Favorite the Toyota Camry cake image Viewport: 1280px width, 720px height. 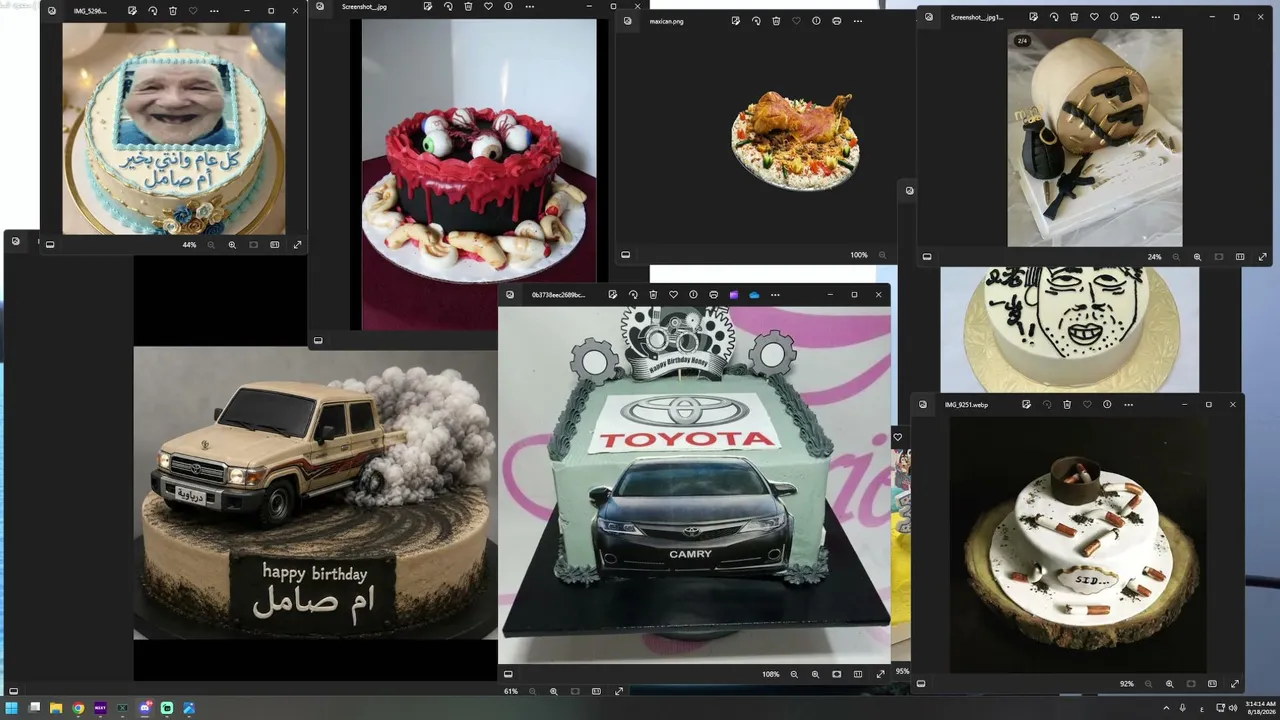pos(673,295)
